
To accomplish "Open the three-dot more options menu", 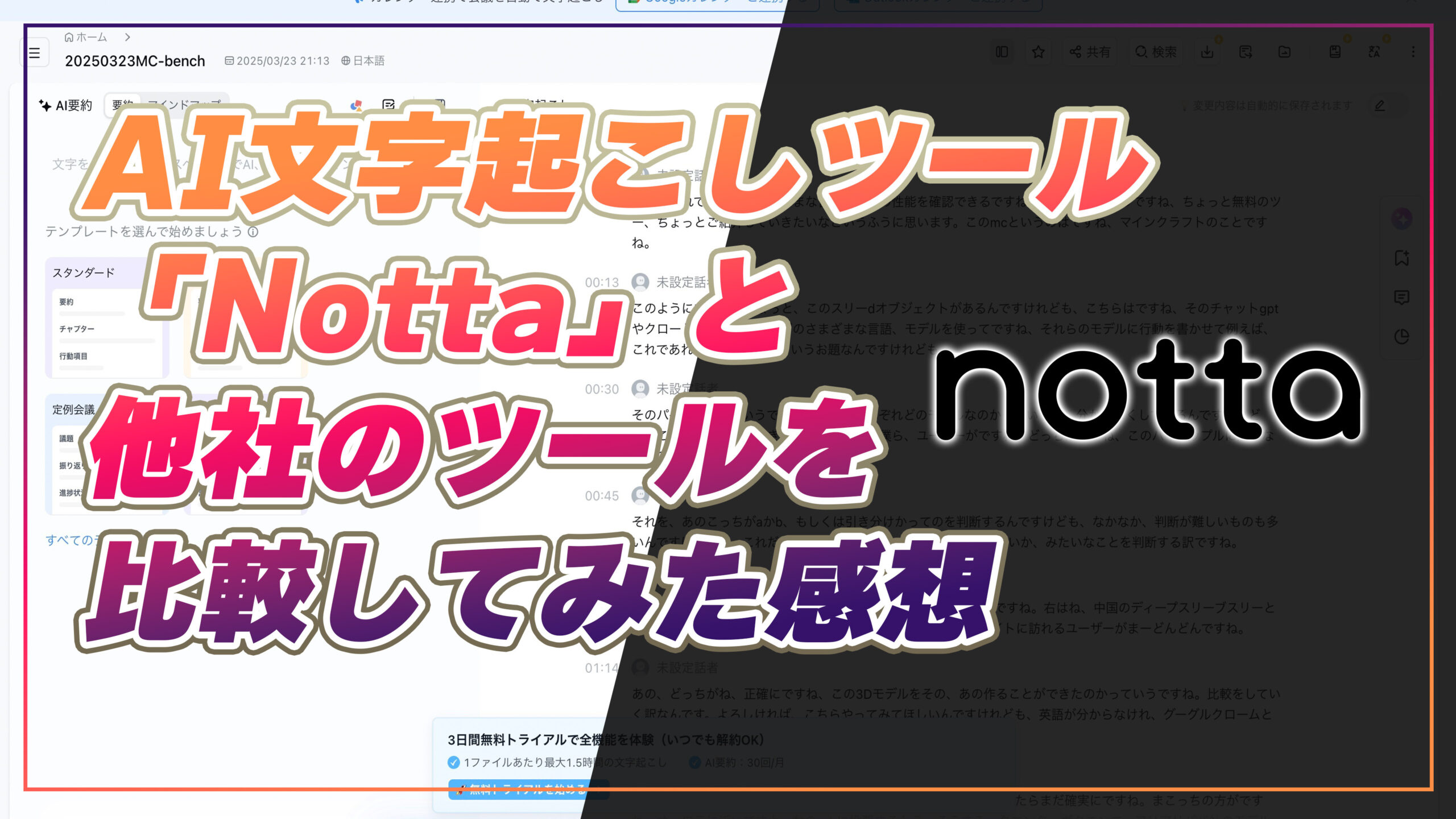I will pos(1413,52).
